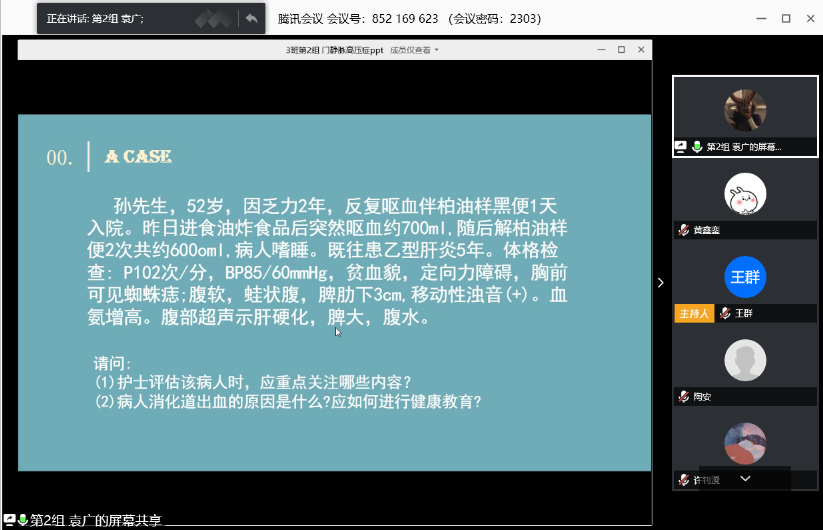This screenshot has width=823, height=530.
Task: Click the orange 主持人 host badge
Action: (x=694, y=313)
